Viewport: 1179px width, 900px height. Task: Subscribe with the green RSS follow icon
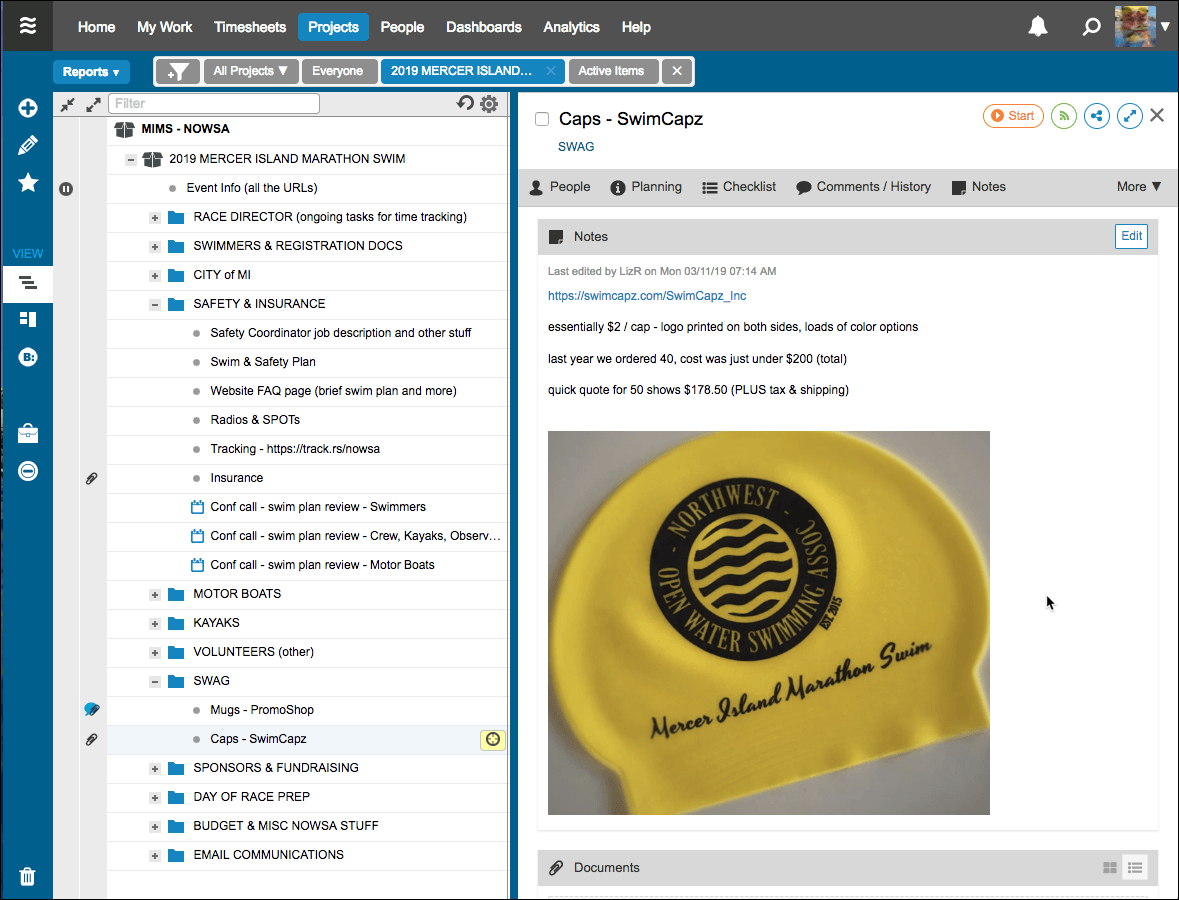pyautogui.click(x=1063, y=116)
